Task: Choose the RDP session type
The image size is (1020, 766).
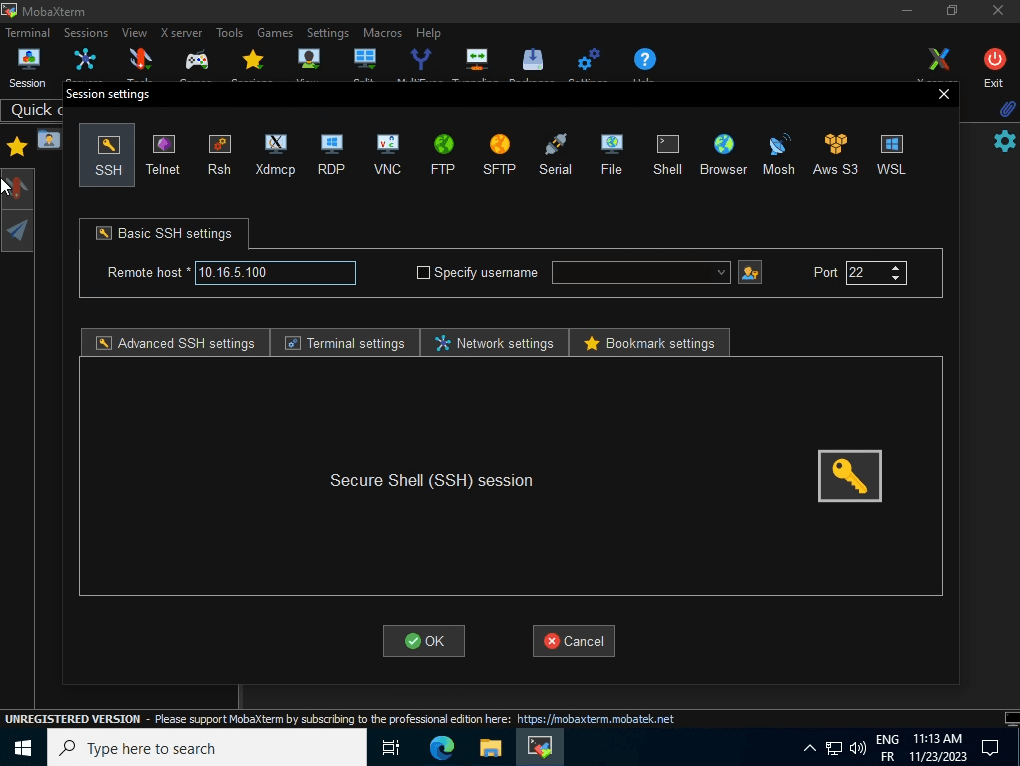Action: pos(331,155)
